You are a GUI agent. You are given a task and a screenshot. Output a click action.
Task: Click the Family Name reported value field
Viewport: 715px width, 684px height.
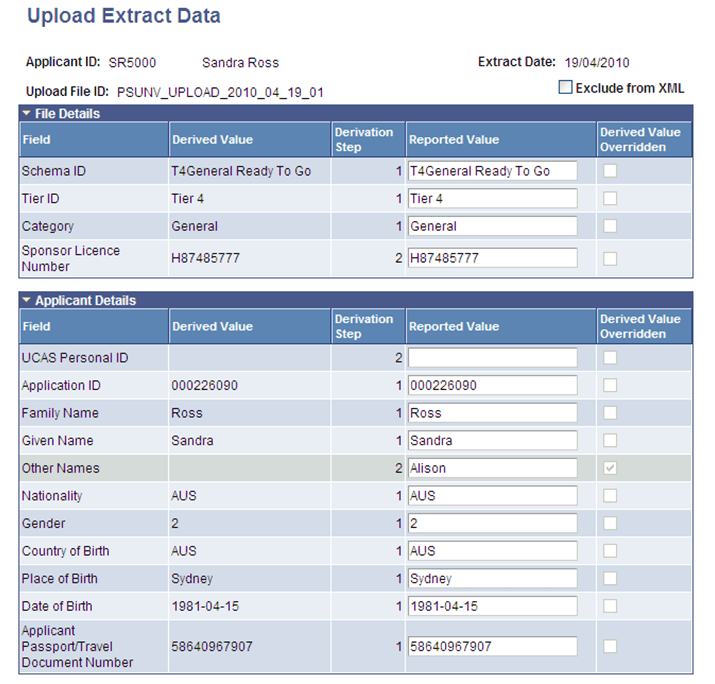[492, 413]
